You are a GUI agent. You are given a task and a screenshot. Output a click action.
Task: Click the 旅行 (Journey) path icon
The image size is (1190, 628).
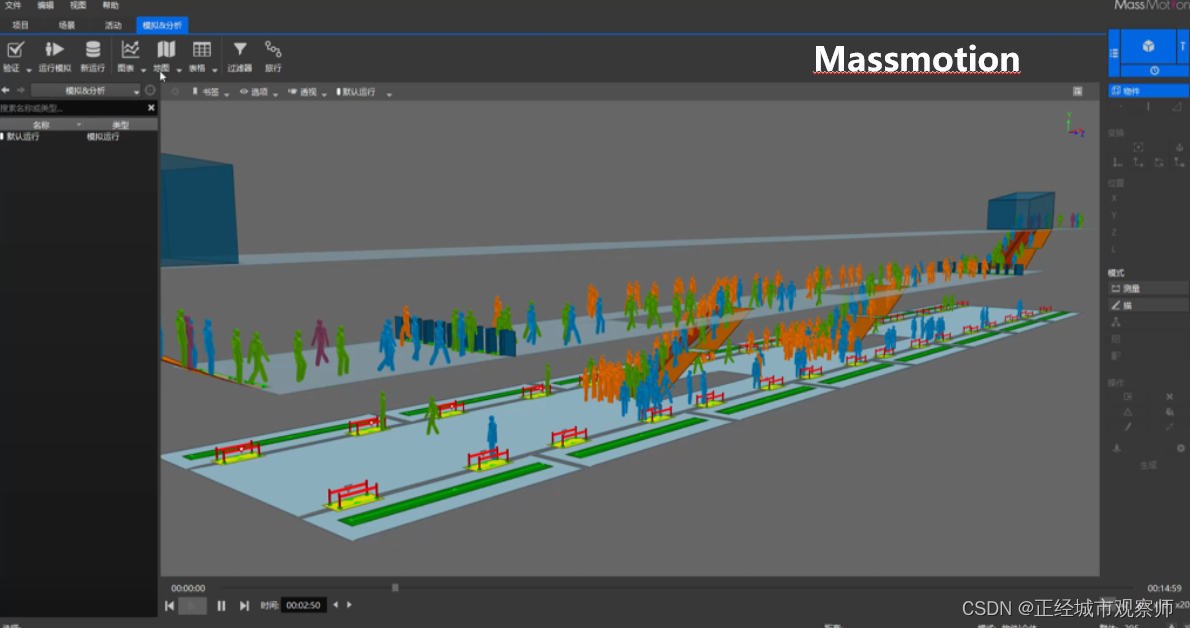coord(273,50)
